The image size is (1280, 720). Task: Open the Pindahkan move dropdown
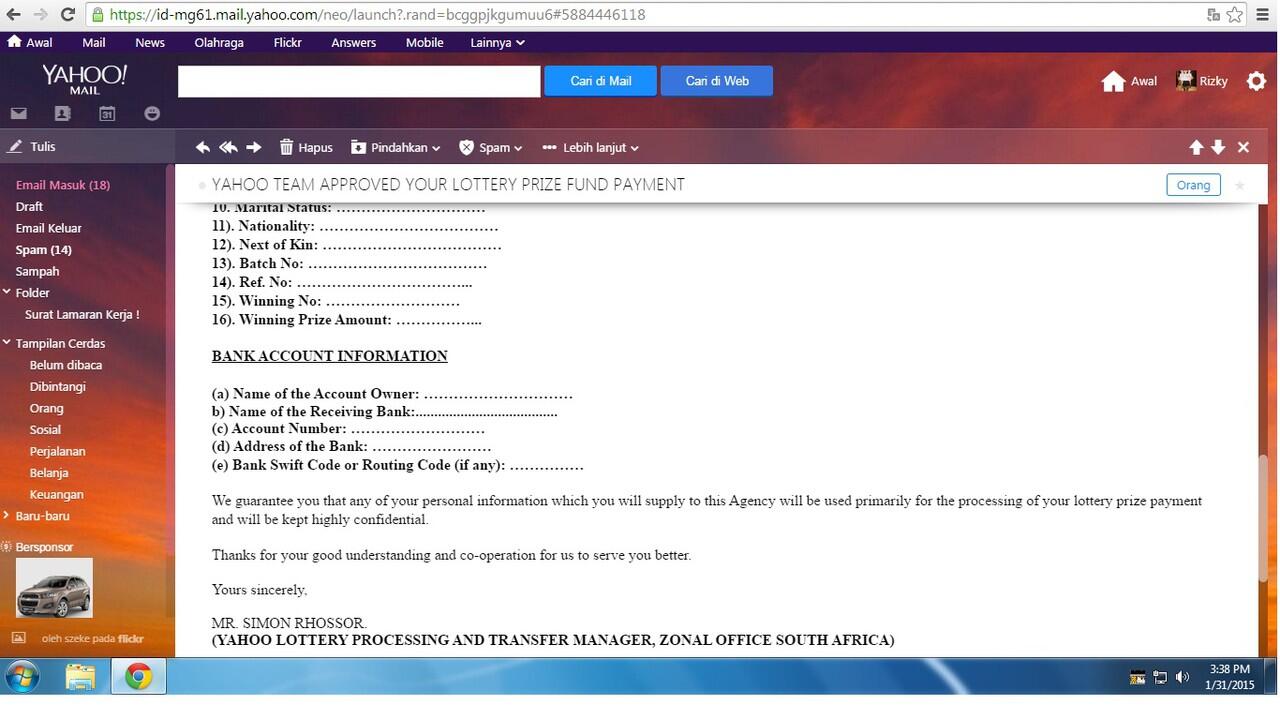pos(396,147)
